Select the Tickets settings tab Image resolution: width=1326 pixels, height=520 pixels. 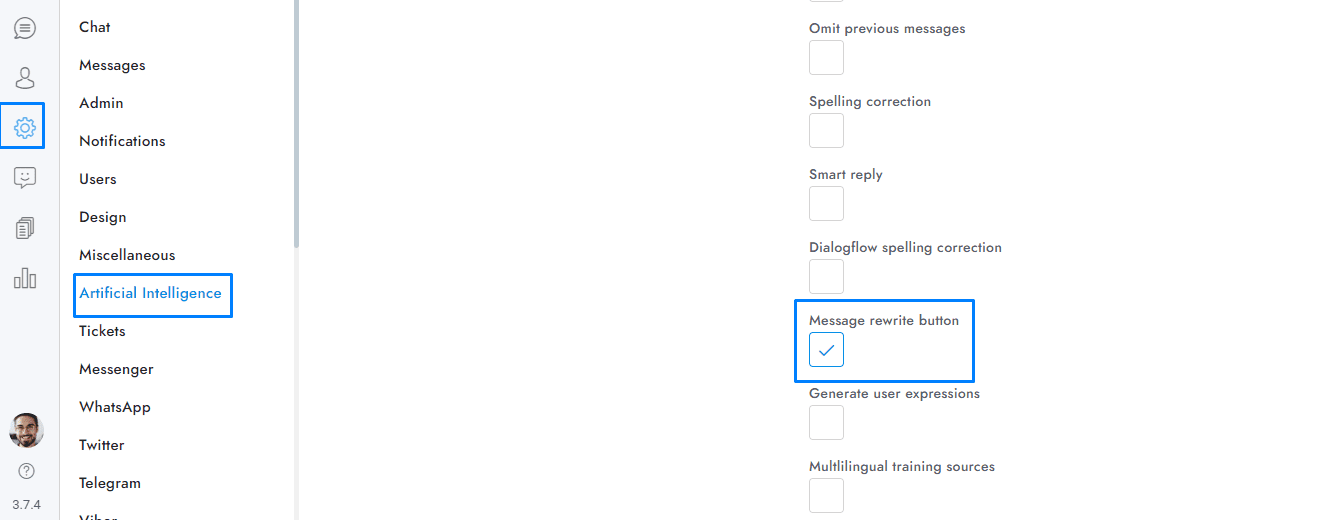pos(102,331)
